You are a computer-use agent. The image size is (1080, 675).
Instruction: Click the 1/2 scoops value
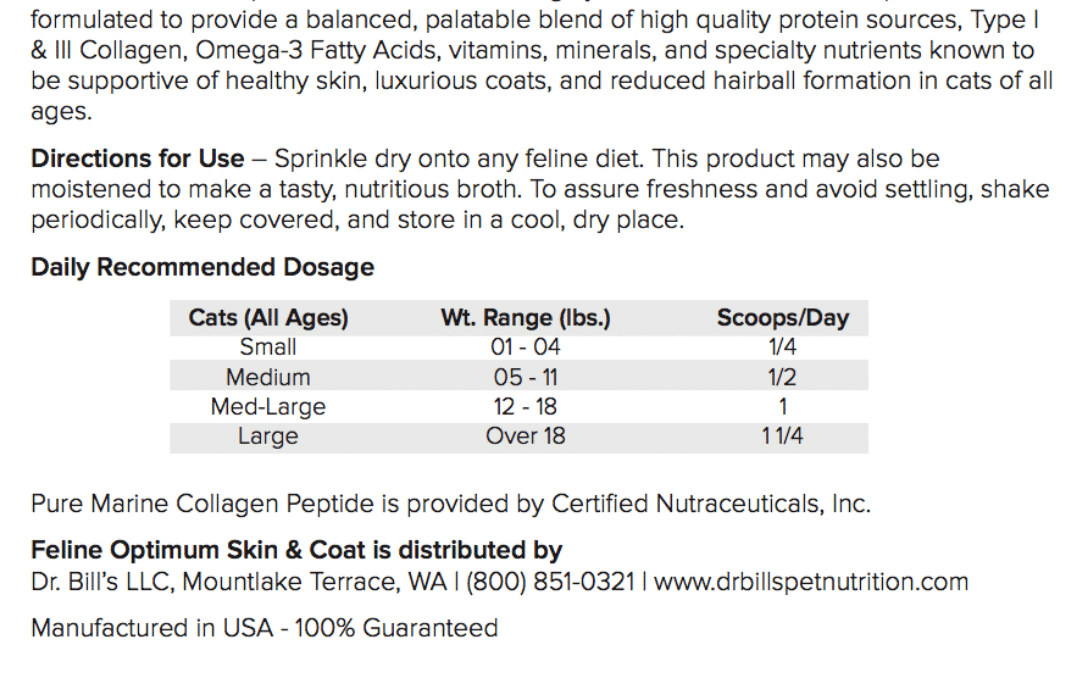pos(782,377)
